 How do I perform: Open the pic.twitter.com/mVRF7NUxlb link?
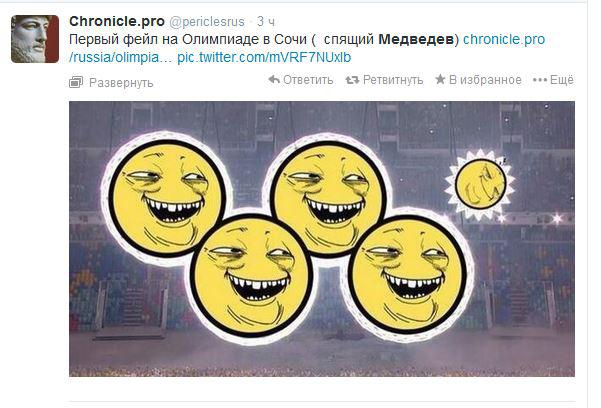pyautogui.click(x=264, y=57)
